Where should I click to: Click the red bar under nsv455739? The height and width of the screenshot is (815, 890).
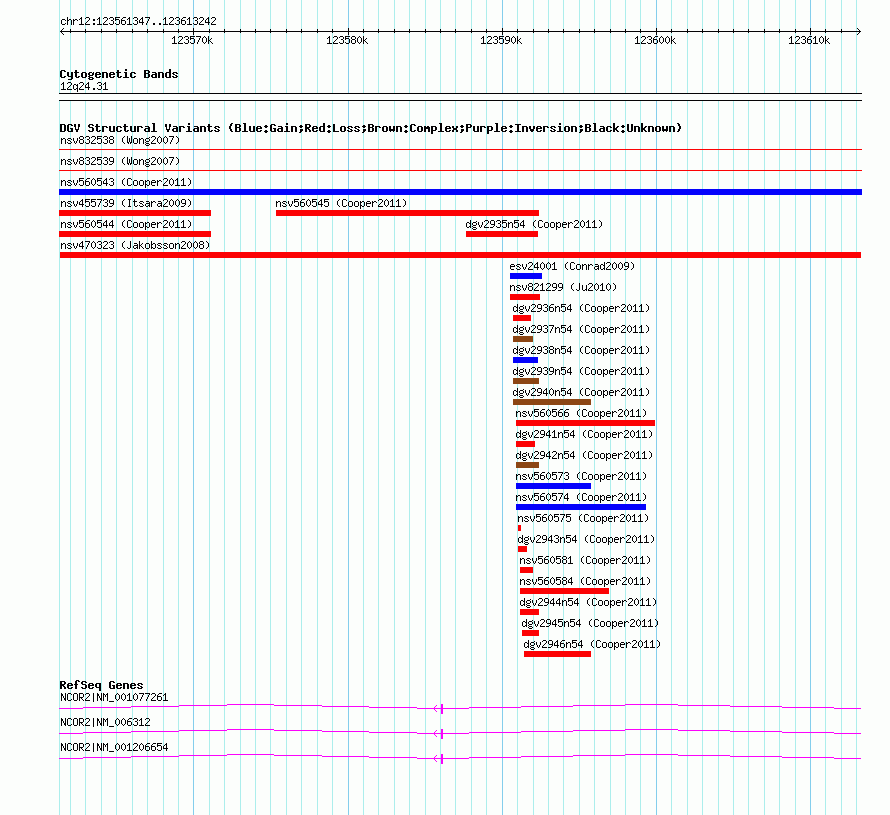(135, 213)
